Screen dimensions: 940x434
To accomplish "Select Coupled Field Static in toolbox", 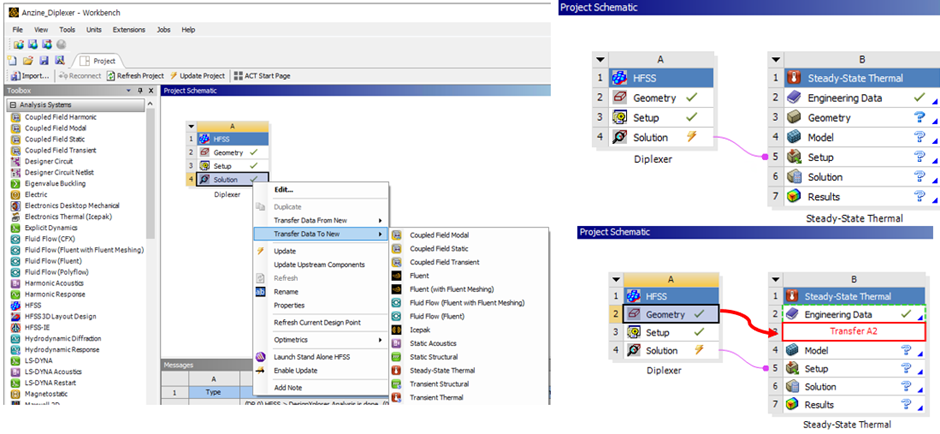I will [53, 139].
